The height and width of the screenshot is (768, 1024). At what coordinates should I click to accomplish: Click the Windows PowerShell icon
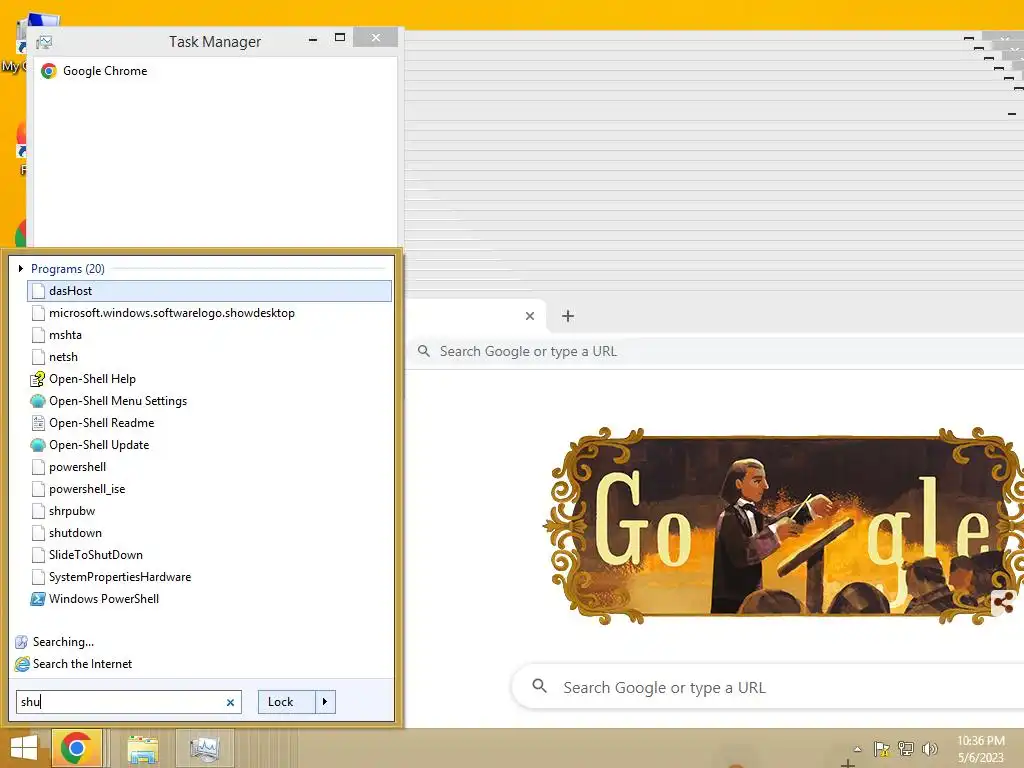click(38, 599)
